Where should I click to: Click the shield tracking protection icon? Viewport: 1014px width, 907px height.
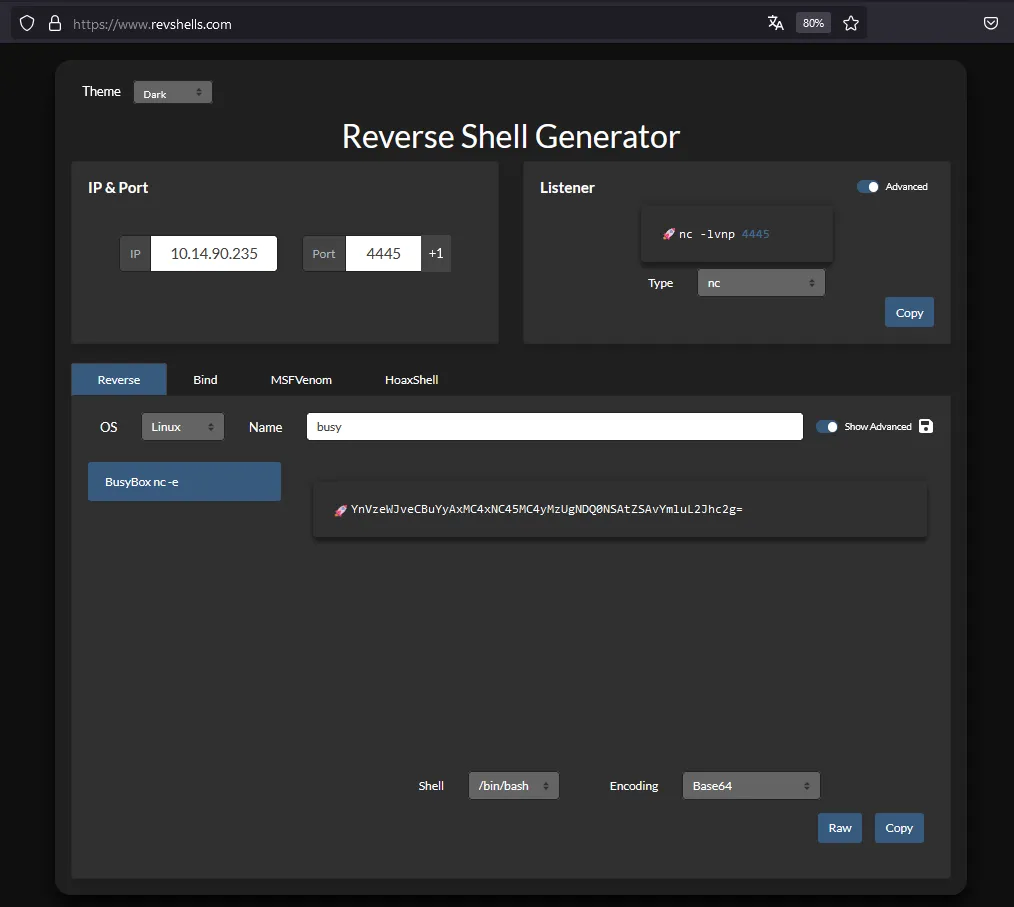coord(27,24)
